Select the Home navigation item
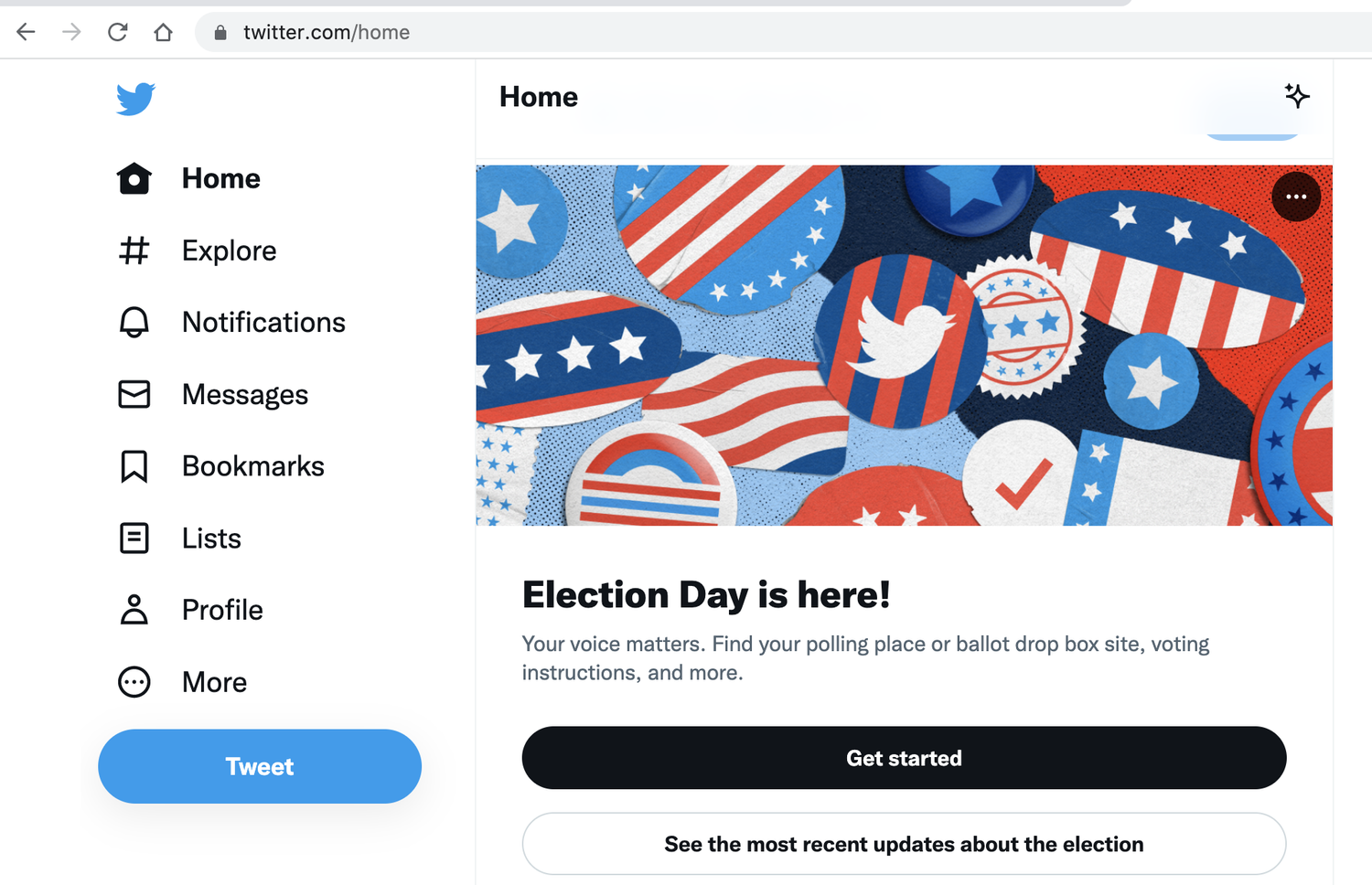 pyautogui.click(x=220, y=178)
